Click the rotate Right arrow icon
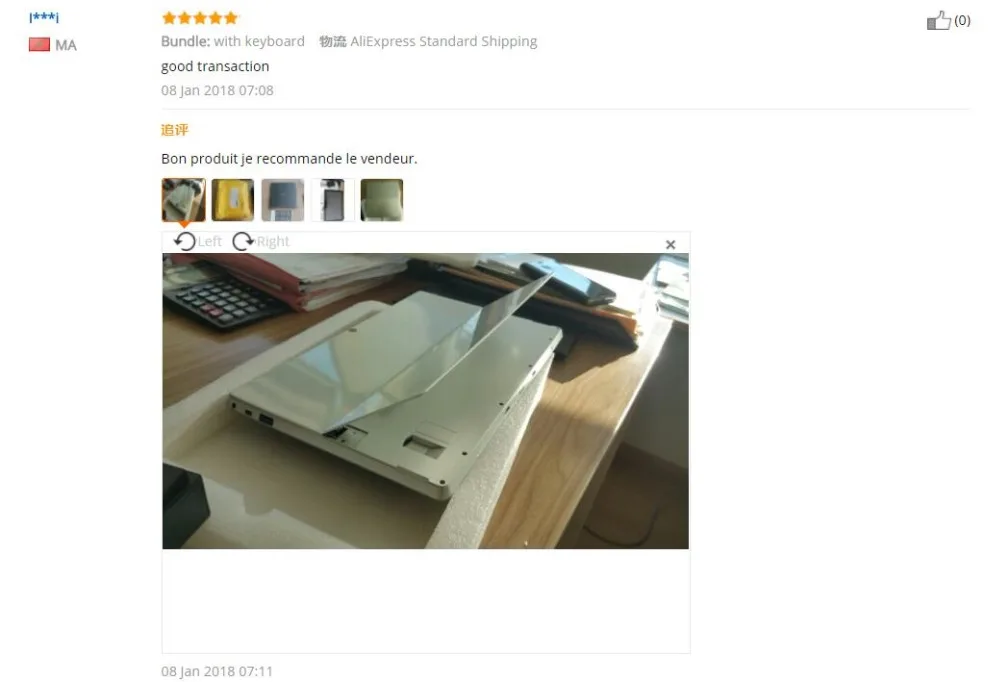The height and width of the screenshot is (682, 1000). (243, 241)
